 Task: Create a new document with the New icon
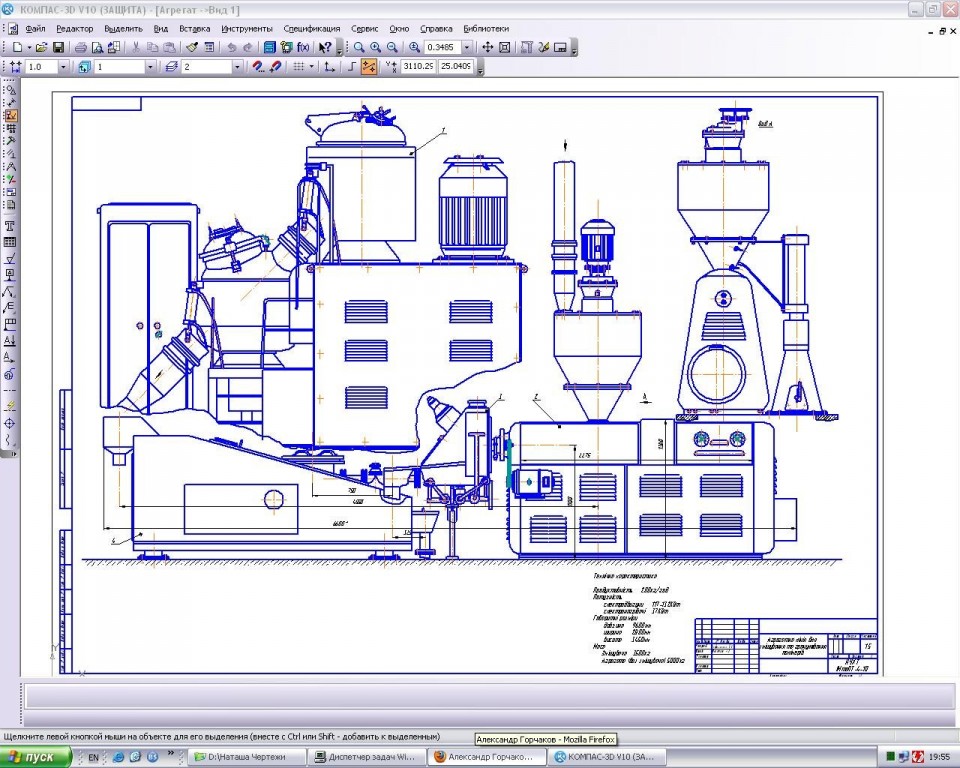(17, 48)
